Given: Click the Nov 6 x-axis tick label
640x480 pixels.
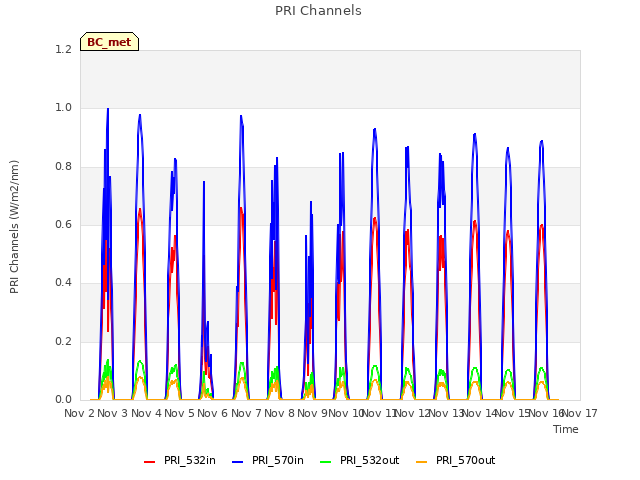Looking at the screenshot, I should [212, 413].
